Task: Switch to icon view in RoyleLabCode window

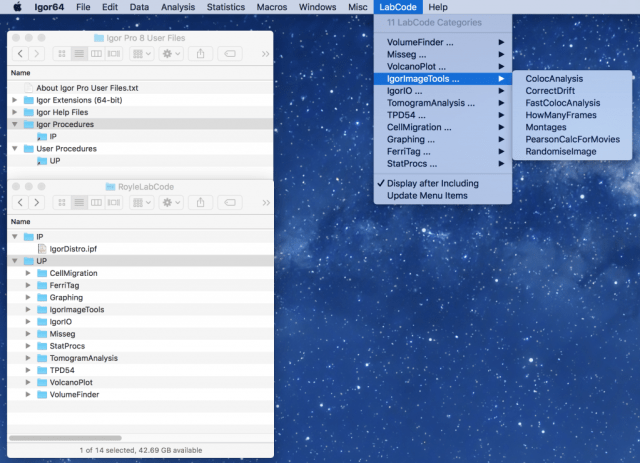Action: (62, 202)
